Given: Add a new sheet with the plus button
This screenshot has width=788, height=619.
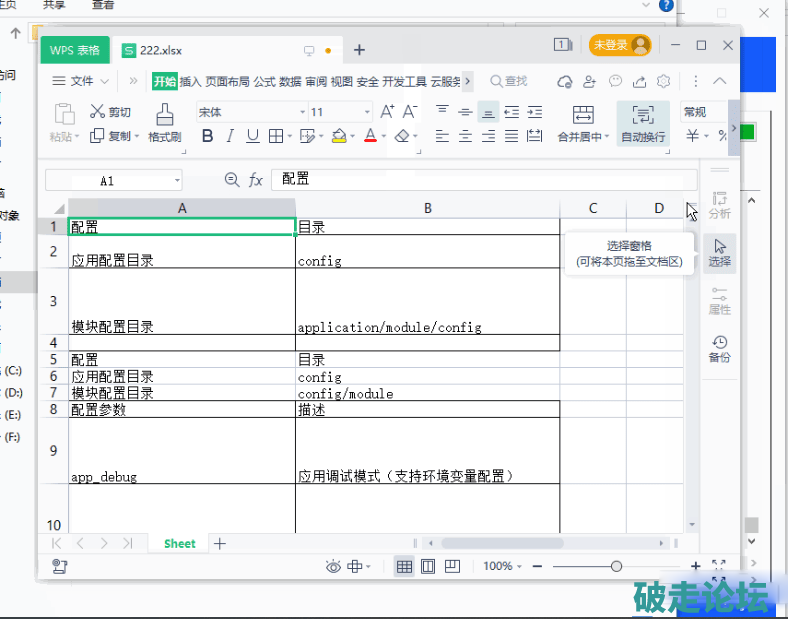Looking at the screenshot, I should [x=220, y=543].
